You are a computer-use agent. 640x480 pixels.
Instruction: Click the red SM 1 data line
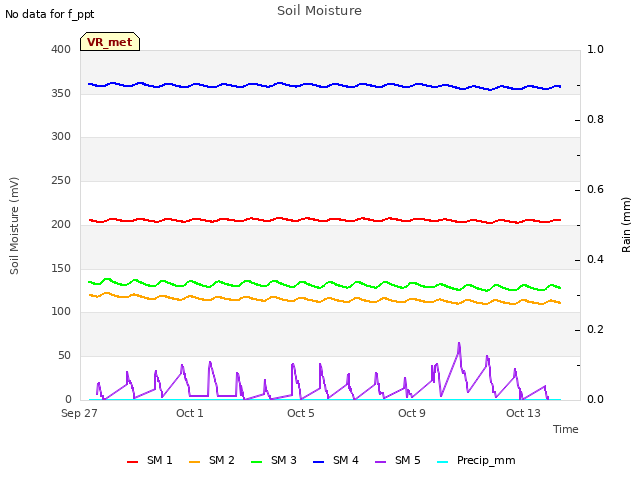pos(324,220)
